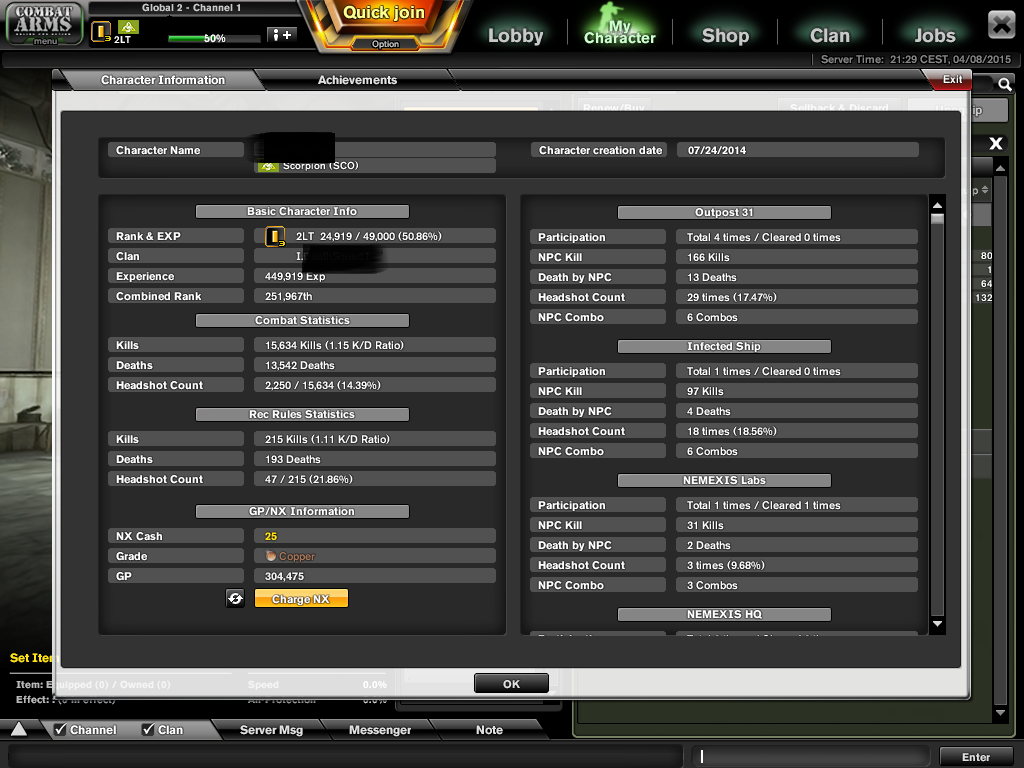Click the Combined Rank value 251,967th

coord(289,296)
